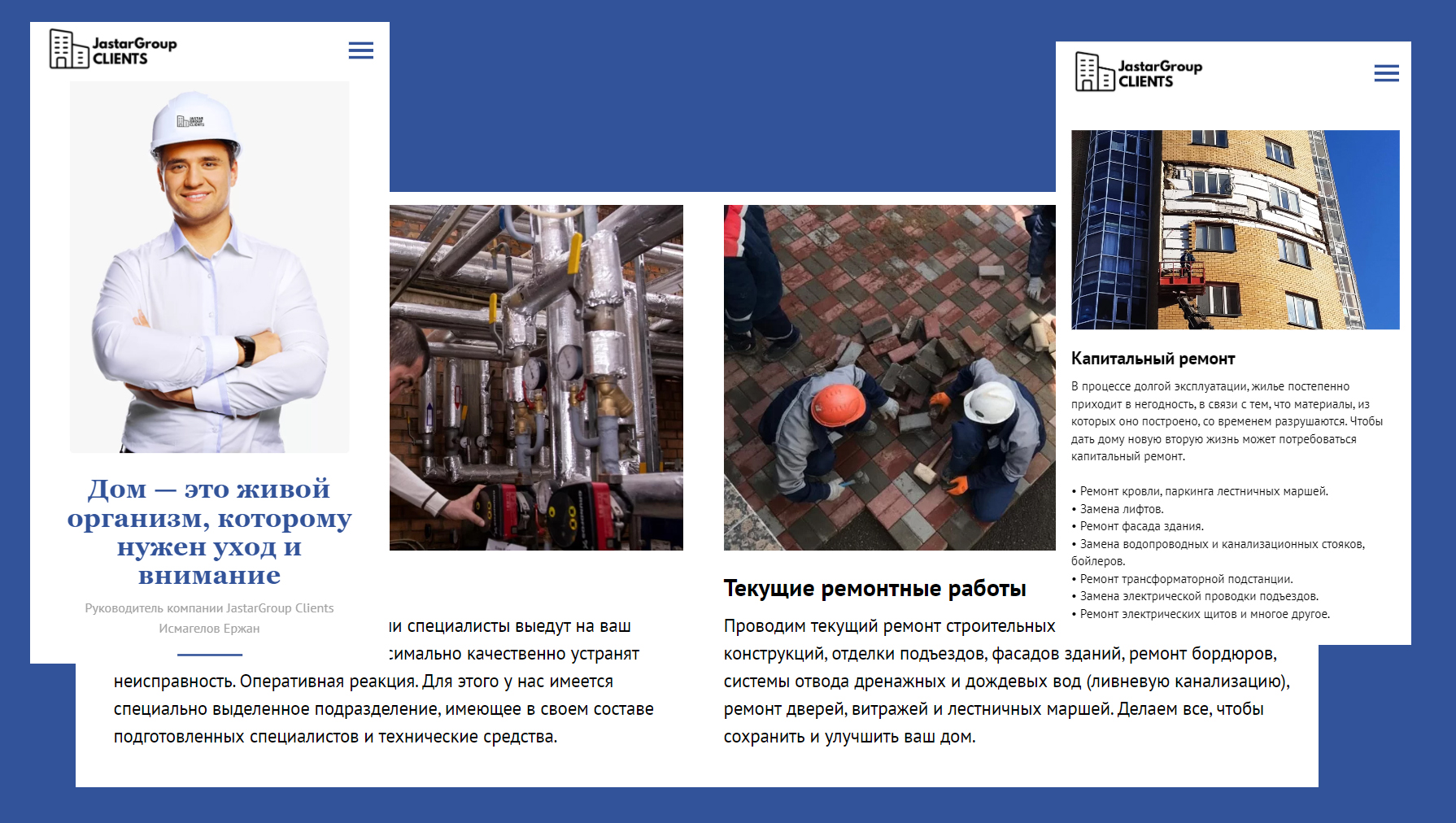
Task: Select the portrait photo of the smiling manager
Action: 209,268
